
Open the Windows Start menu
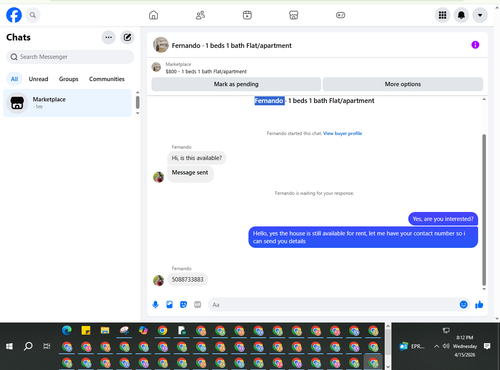(x=9, y=346)
